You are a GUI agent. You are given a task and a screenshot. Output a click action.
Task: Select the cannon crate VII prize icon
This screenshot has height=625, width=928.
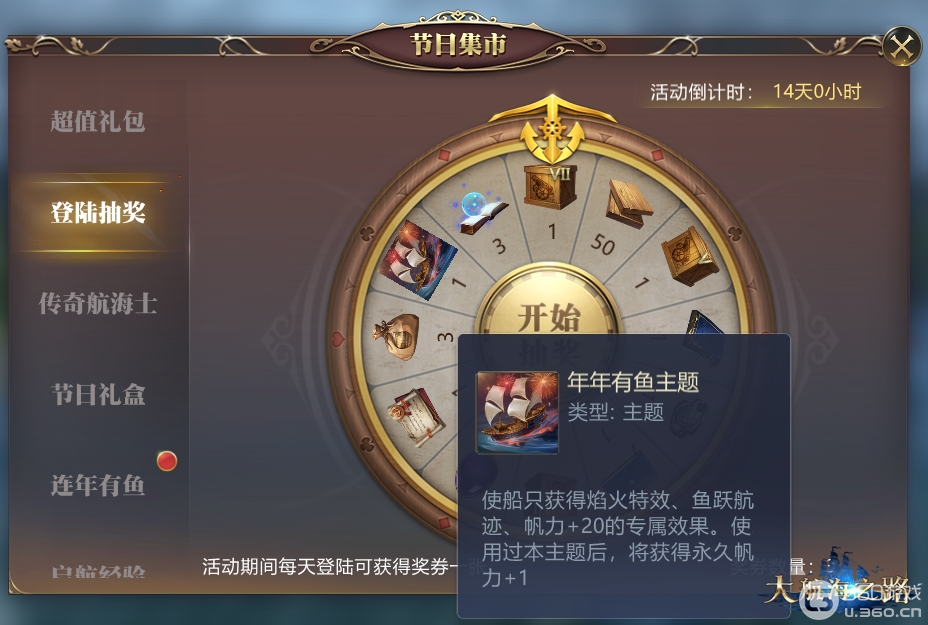click(550, 186)
